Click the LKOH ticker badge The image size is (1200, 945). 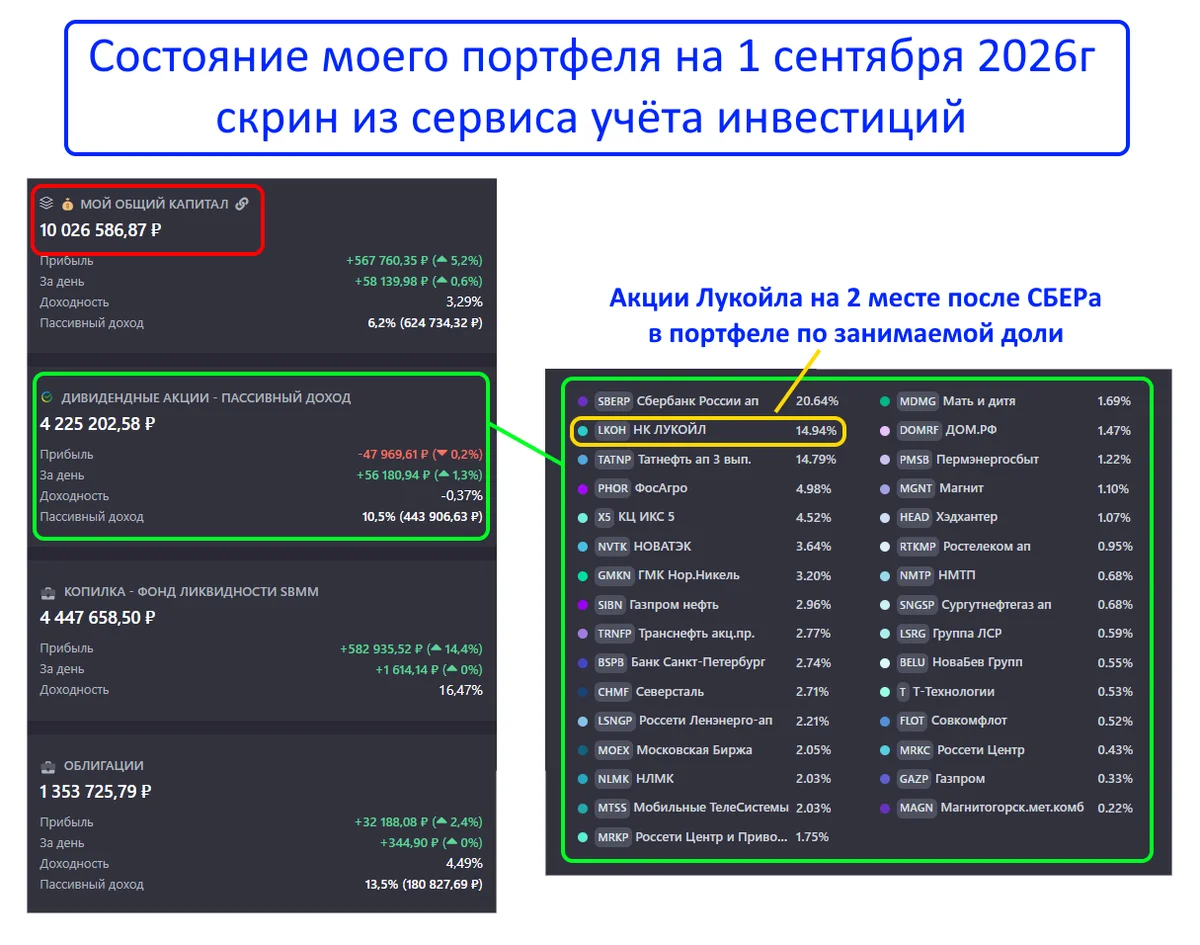[611, 430]
